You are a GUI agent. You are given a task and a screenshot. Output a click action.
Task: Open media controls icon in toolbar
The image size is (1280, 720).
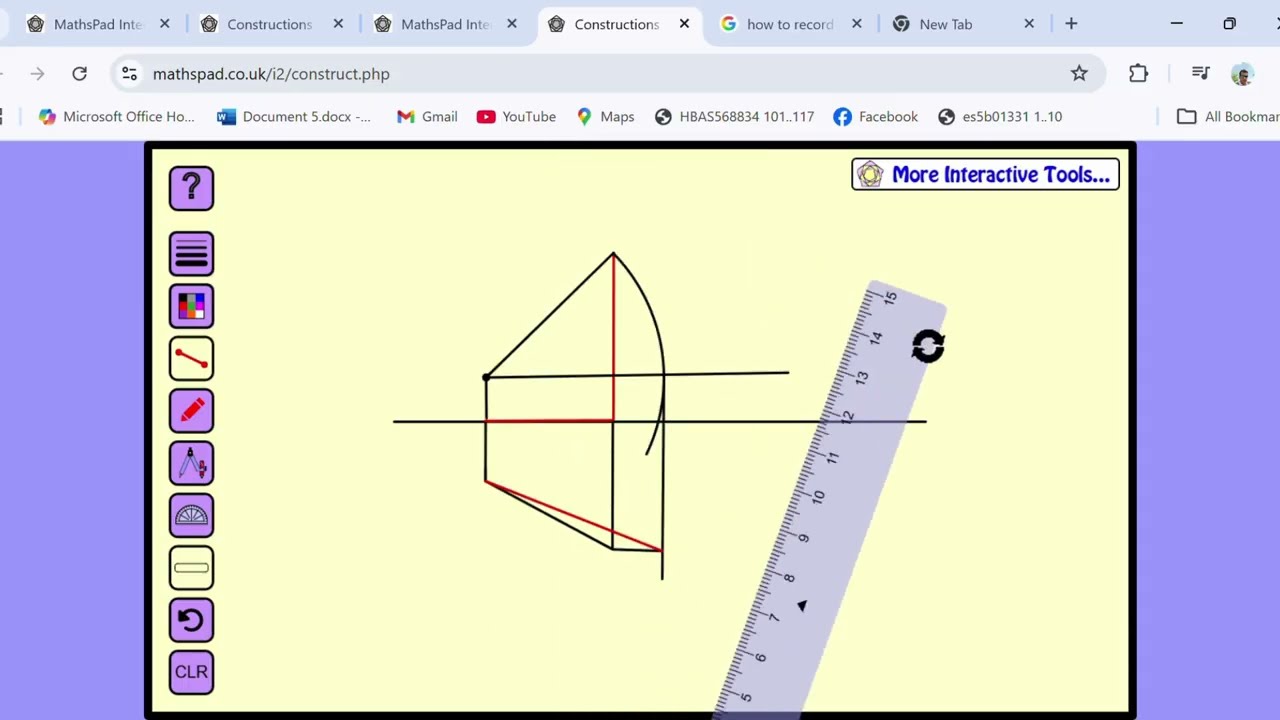pyautogui.click(x=1201, y=73)
